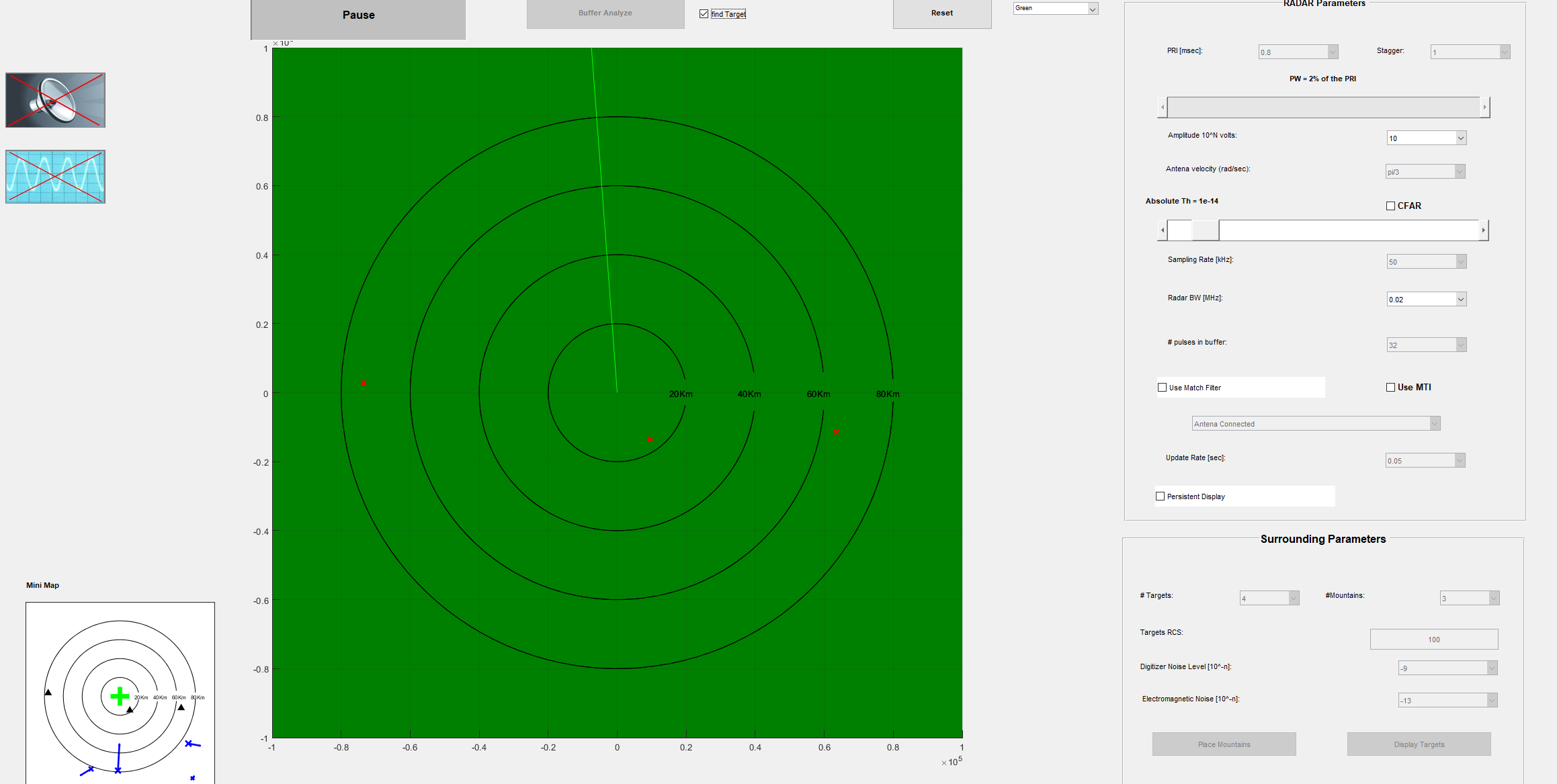Click the leftmost red target marker
This screenshot has width=1557, height=784.
[x=364, y=383]
